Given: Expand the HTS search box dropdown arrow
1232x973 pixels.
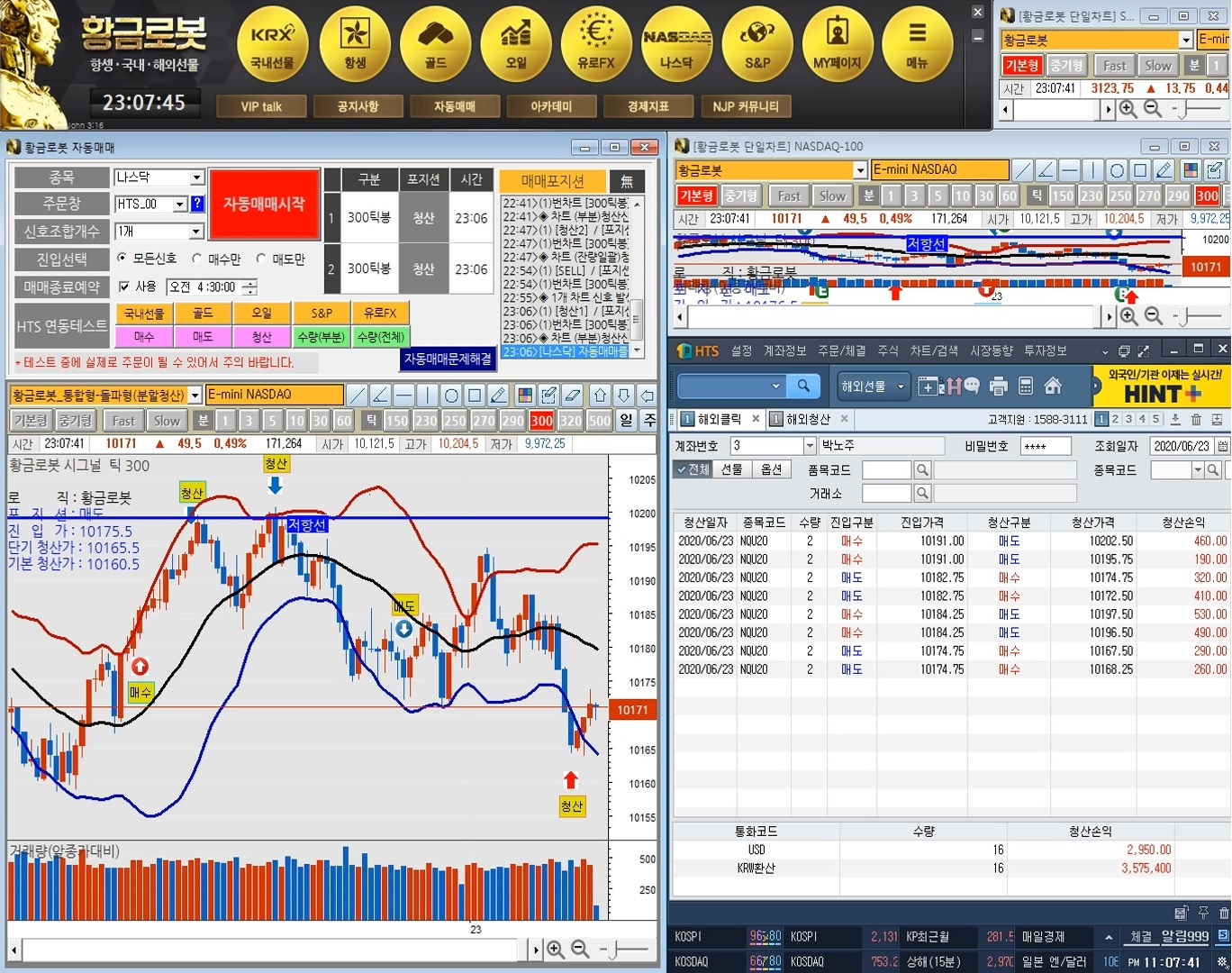Looking at the screenshot, I should pyautogui.click(x=775, y=386).
